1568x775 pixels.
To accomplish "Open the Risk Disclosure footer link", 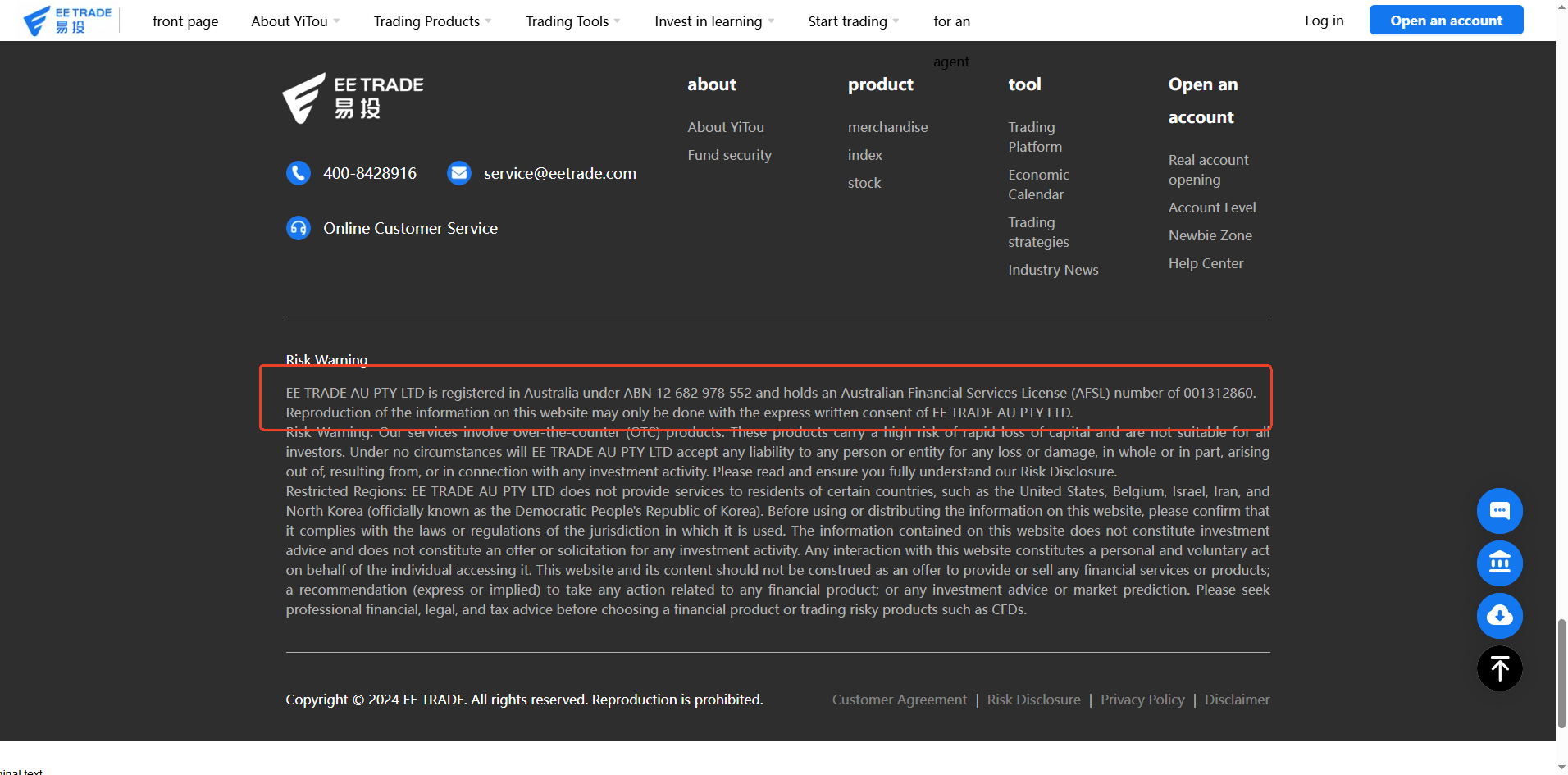I will click(1034, 700).
